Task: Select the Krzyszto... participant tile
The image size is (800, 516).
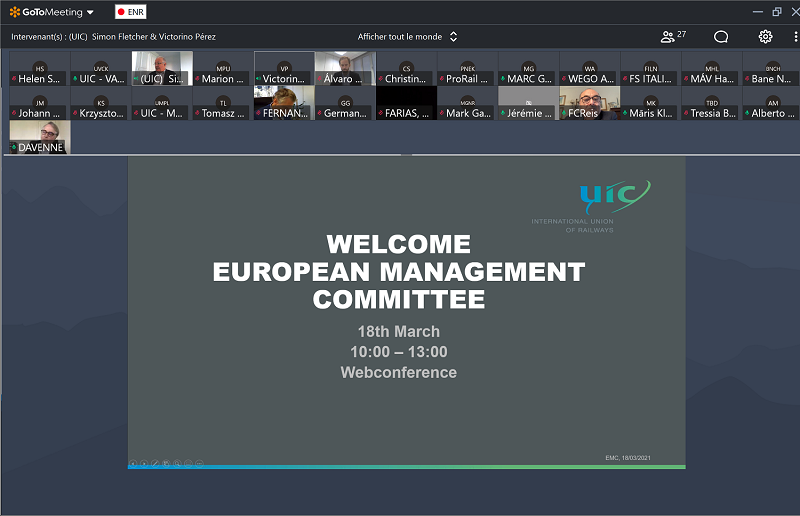Action: point(101,103)
